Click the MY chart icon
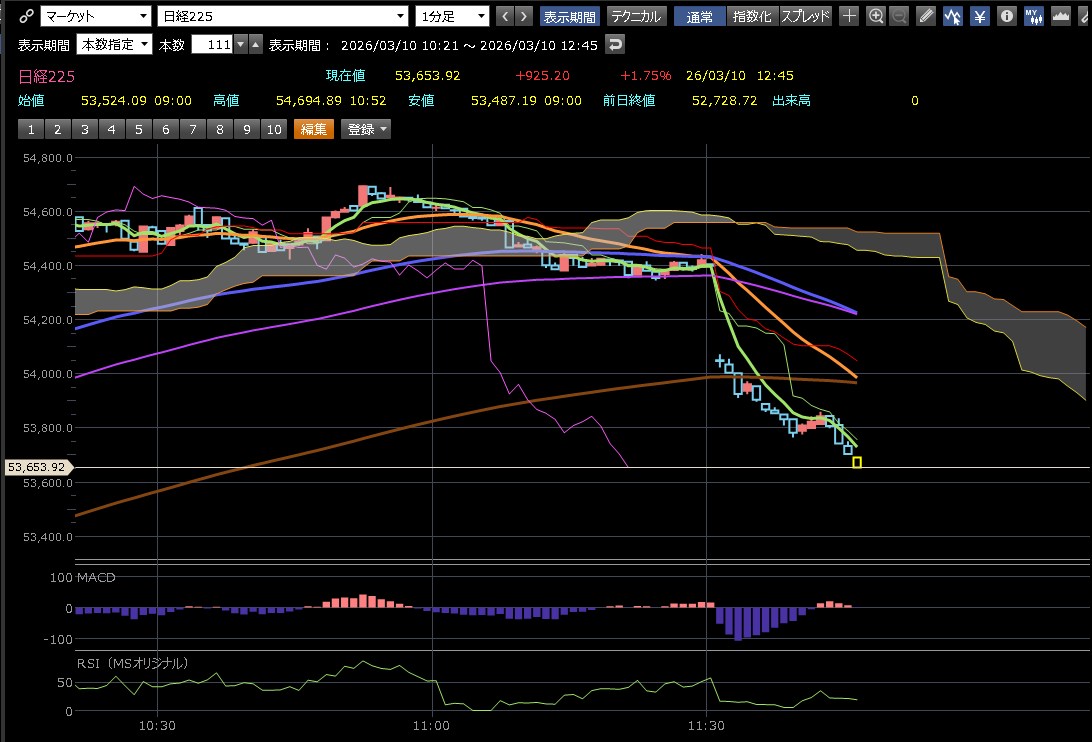1092x742 pixels. click(x=1034, y=16)
